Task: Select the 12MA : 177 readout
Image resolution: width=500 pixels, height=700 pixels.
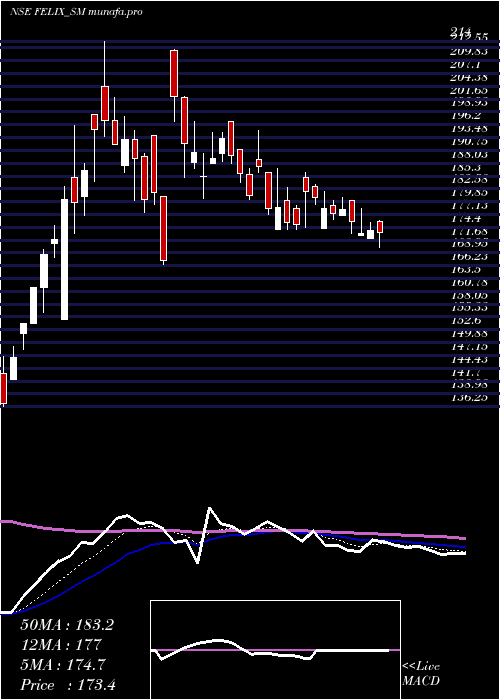Action: pyautogui.click(x=60, y=645)
